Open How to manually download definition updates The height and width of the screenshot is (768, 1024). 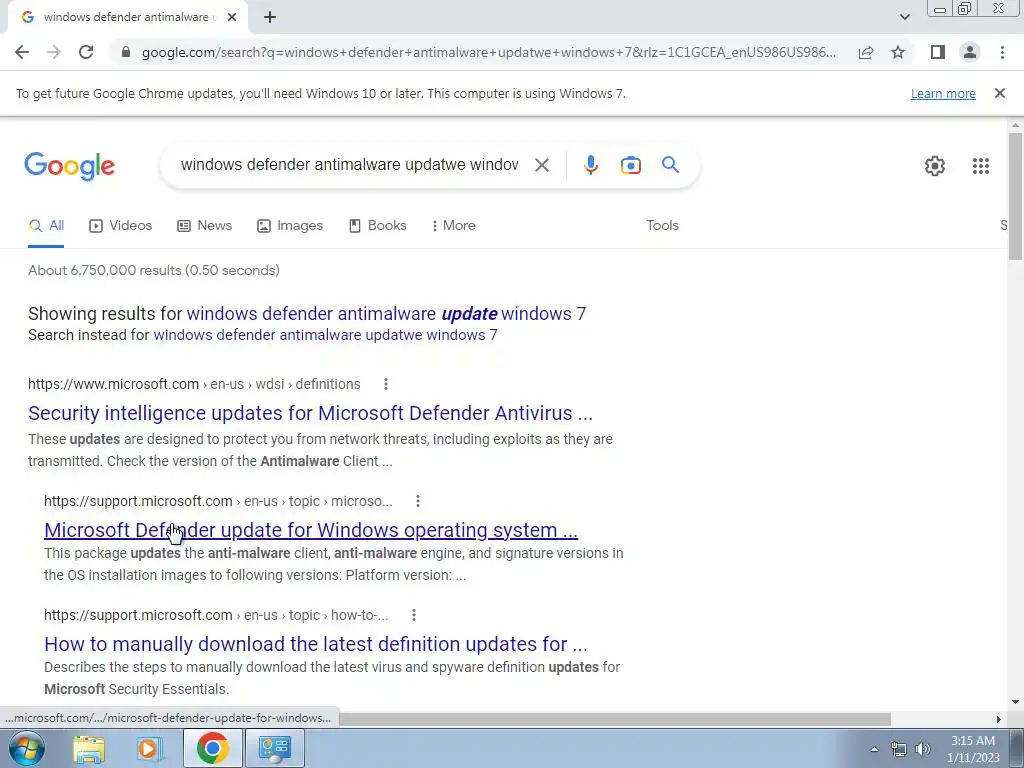[x=316, y=645]
